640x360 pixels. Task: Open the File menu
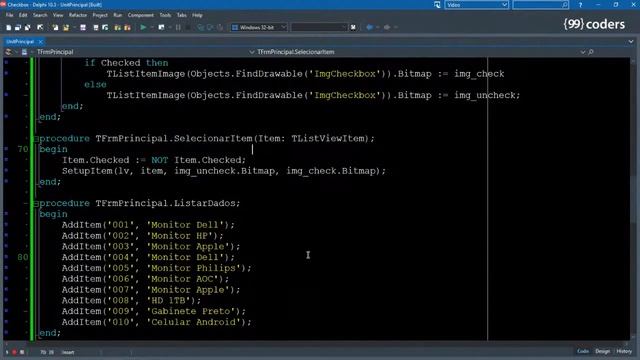(x=9, y=15)
